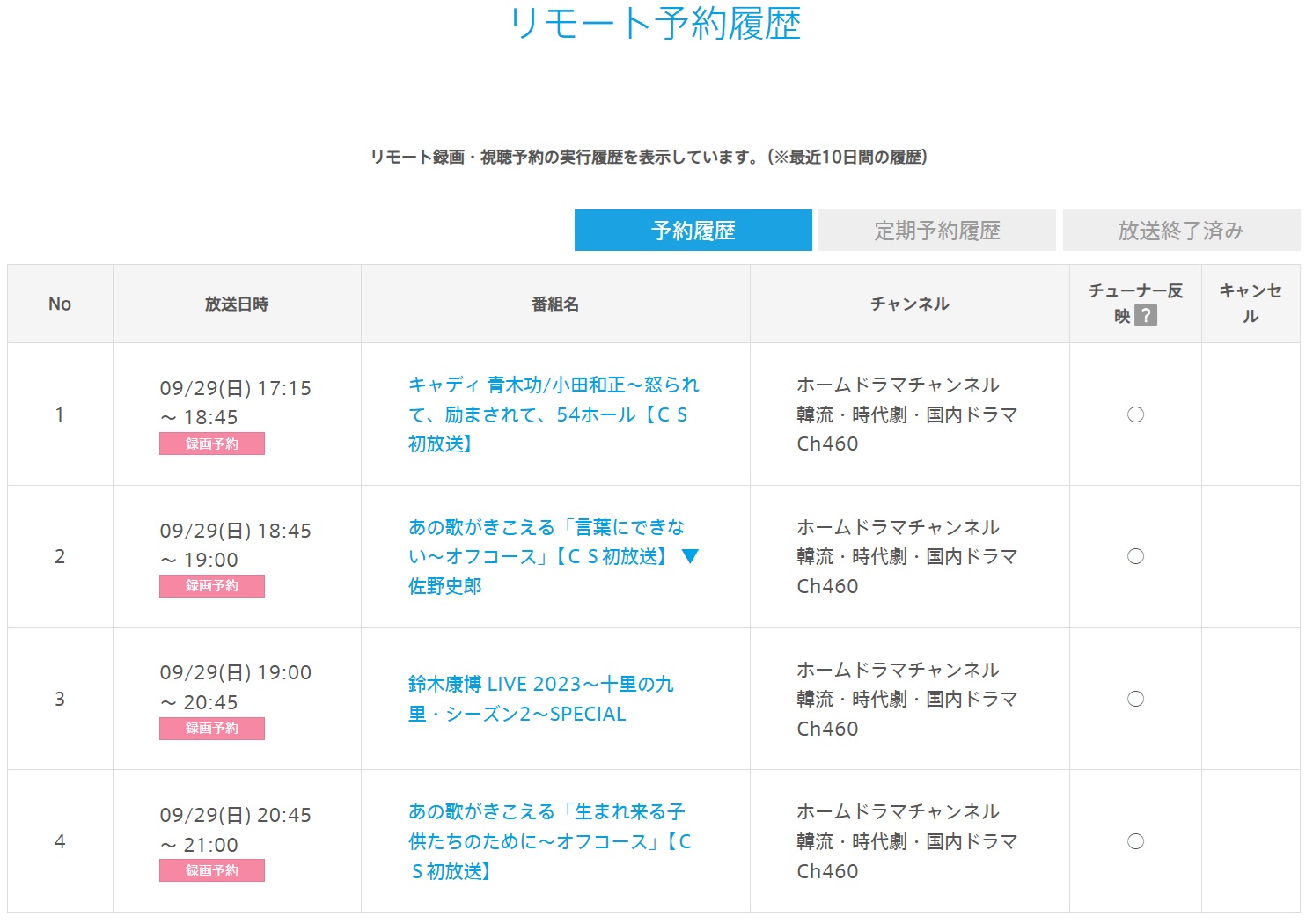Click the 09/29(日) 17:15 broadcast time
This screenshot has height=924, width=1313.
[235, 402]
